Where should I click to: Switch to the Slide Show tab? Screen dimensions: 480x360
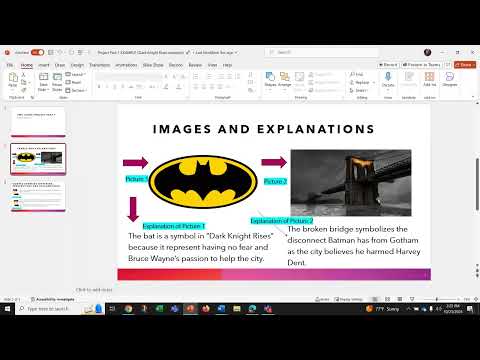(x=153, y=65)
